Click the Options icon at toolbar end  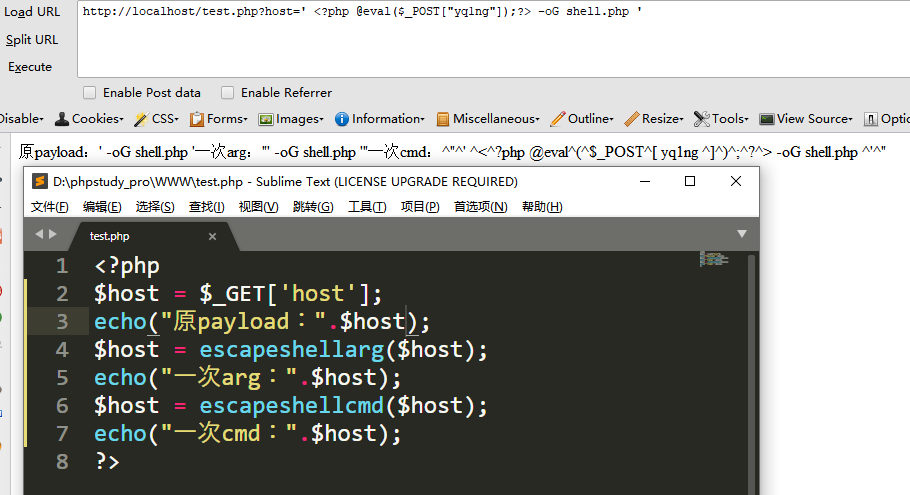tap(871, 119)
